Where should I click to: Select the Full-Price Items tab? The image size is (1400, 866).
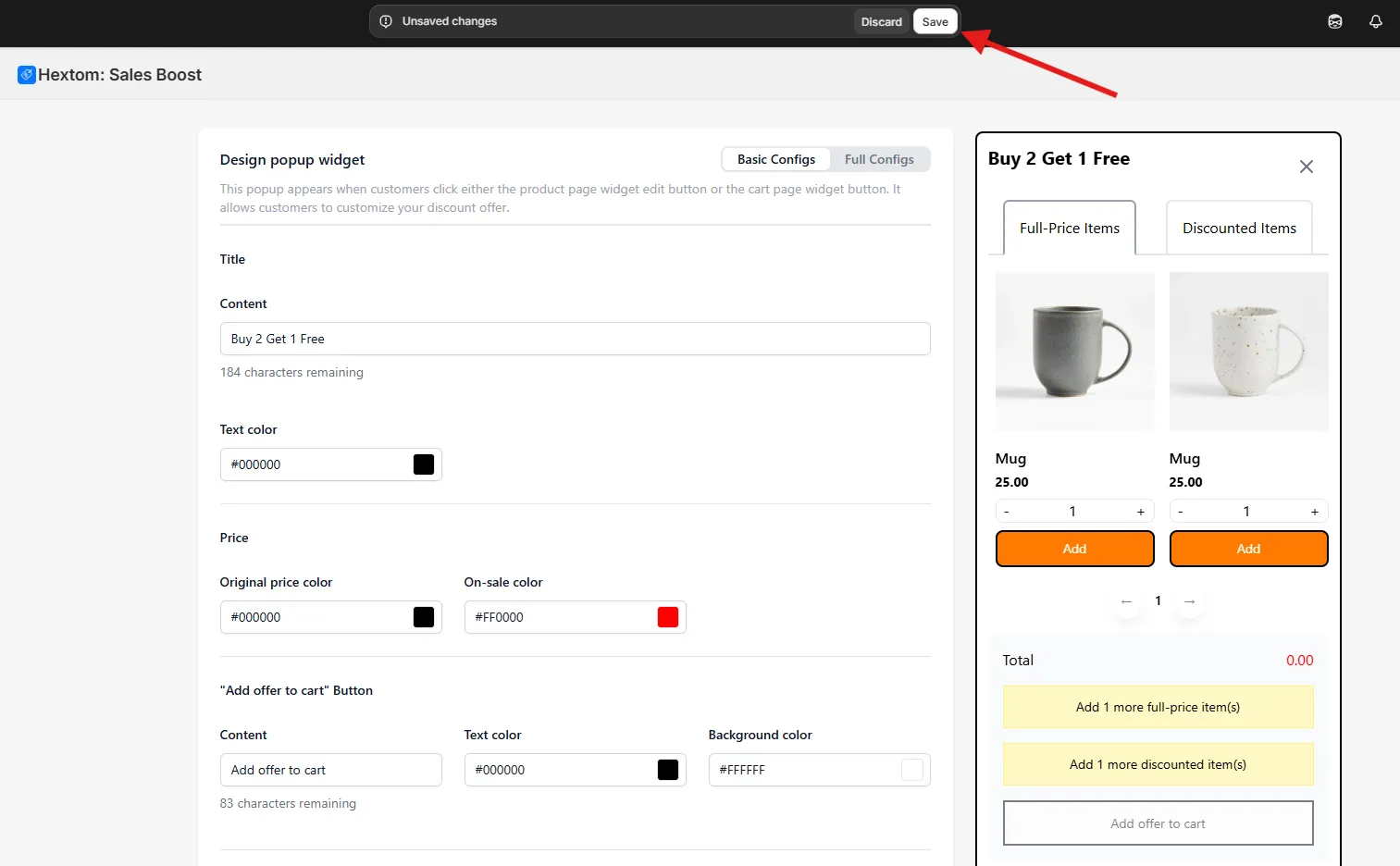point(1070,228)
